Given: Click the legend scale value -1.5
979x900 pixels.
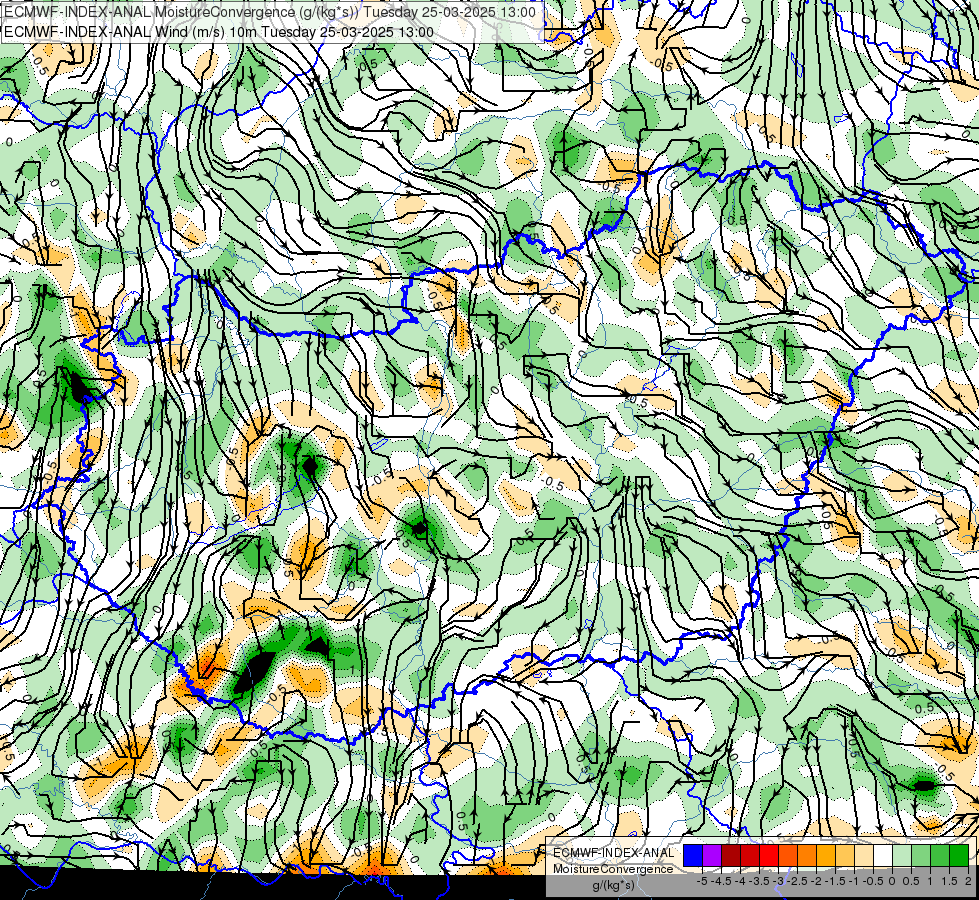Looking at the screenshot, I should click(835, 881).
